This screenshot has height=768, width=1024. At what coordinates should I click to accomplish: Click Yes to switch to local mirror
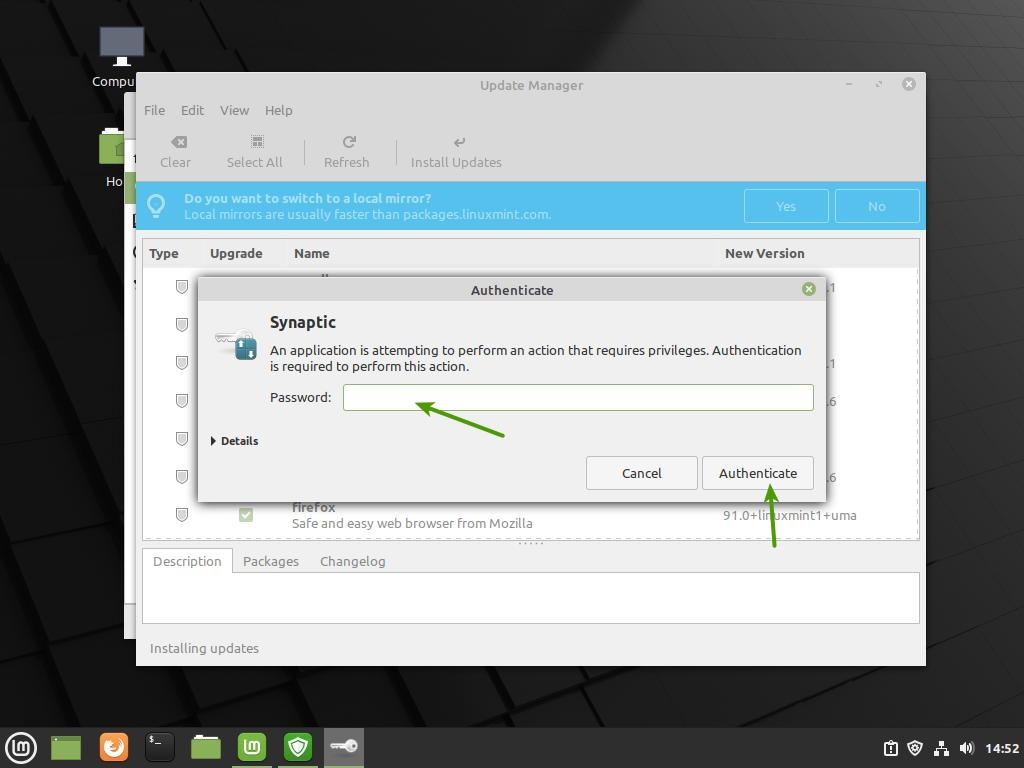(786, 206)
